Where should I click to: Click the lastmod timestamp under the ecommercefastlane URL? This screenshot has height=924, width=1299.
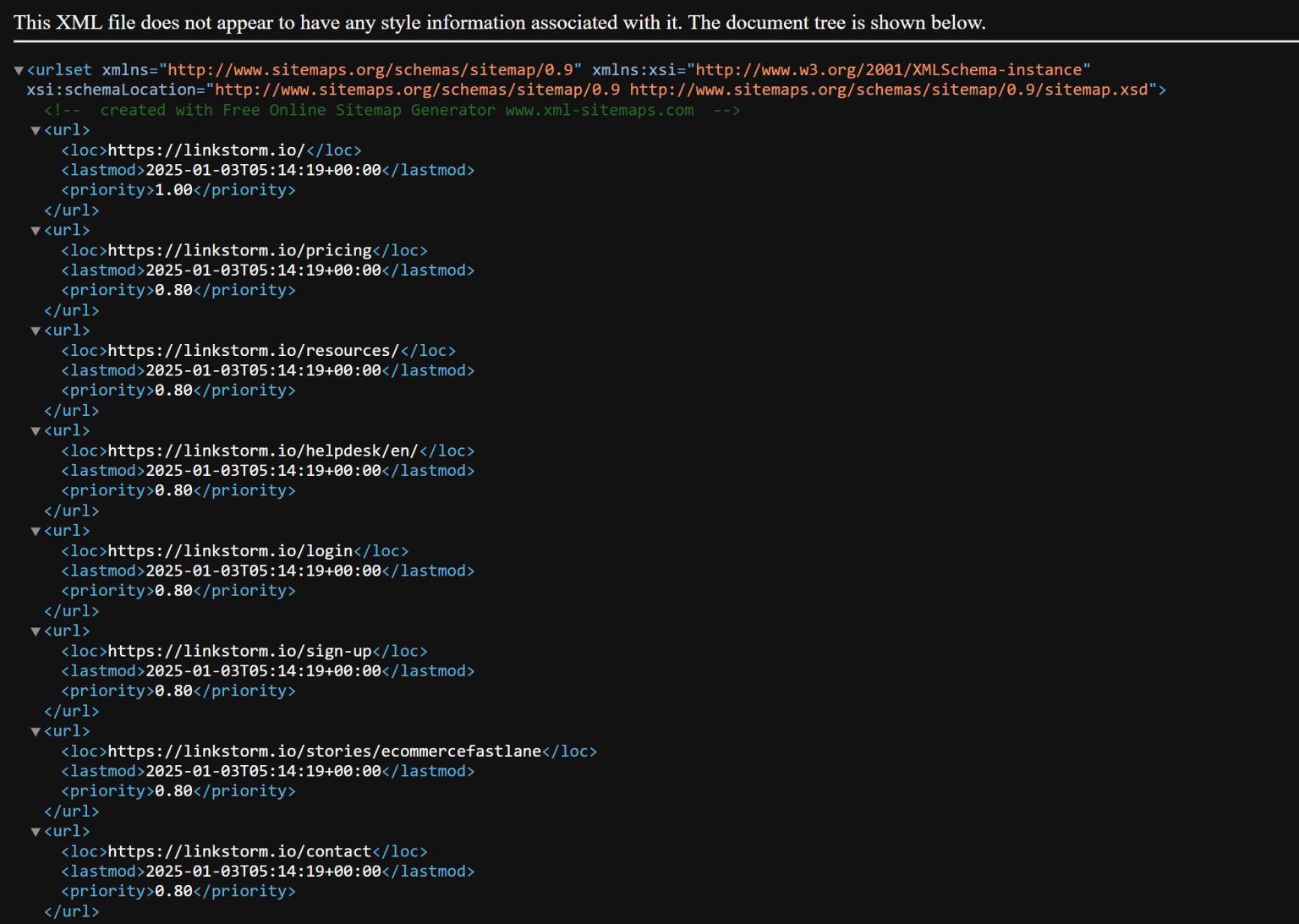point(264,771)
